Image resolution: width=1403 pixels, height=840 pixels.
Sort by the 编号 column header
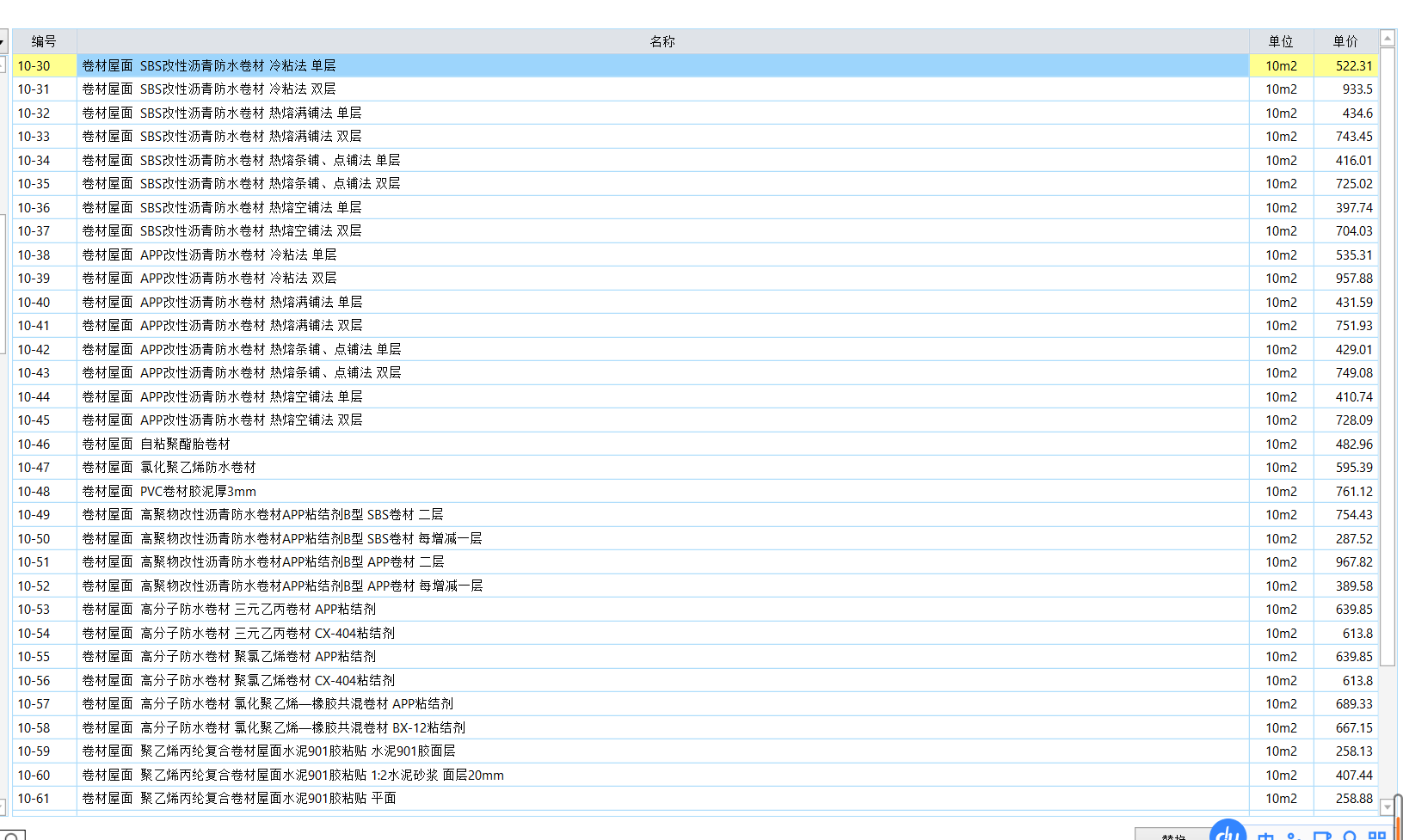[x=45, y=41]
